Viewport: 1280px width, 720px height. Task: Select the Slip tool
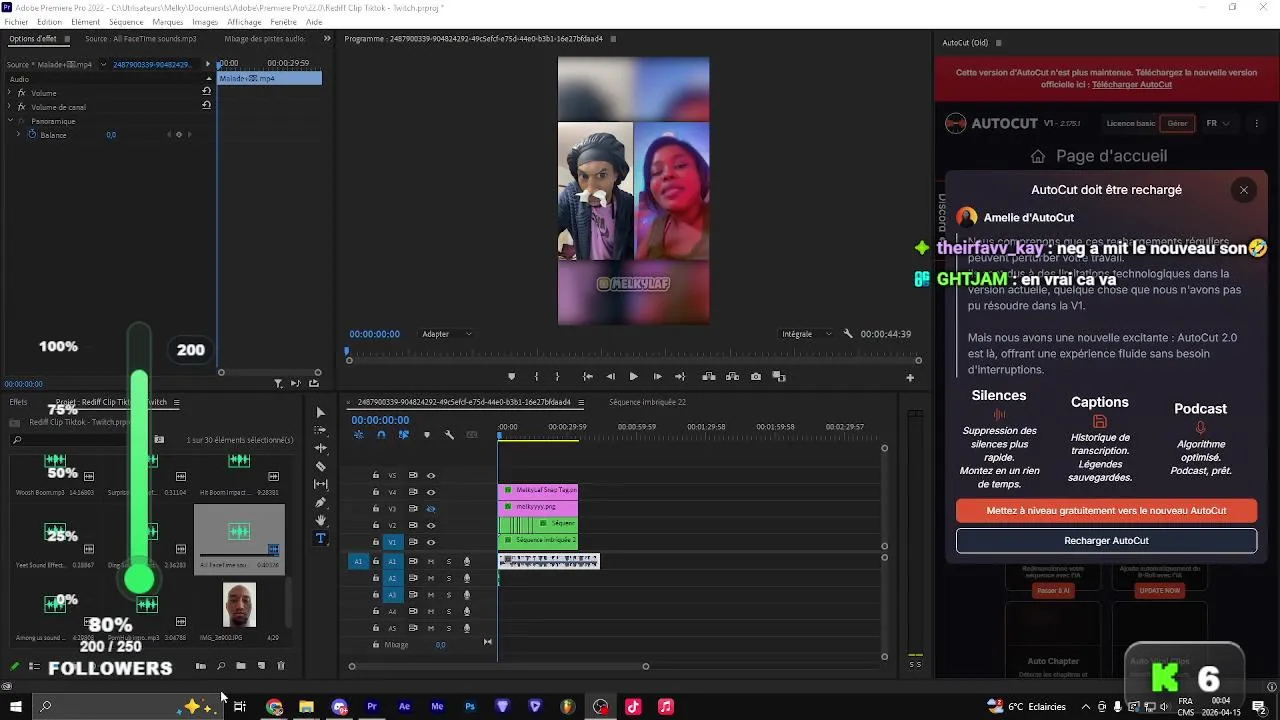(x=320, y=484)
